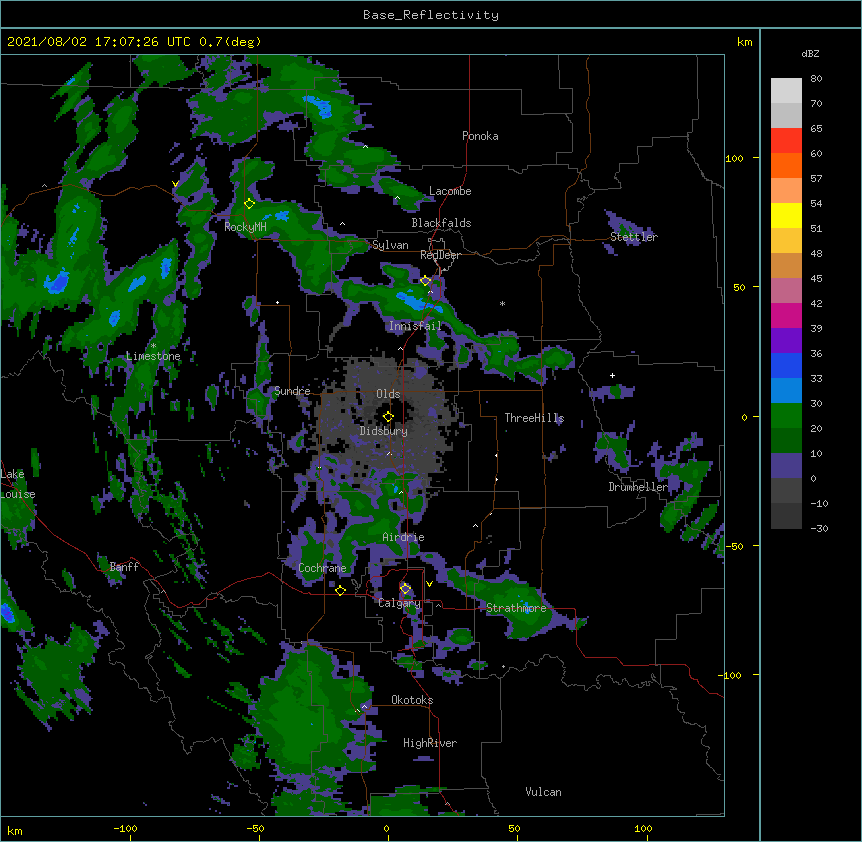Select the bright green 20–30 dBZ legend band
862x842 pixels.
(786, 416)
